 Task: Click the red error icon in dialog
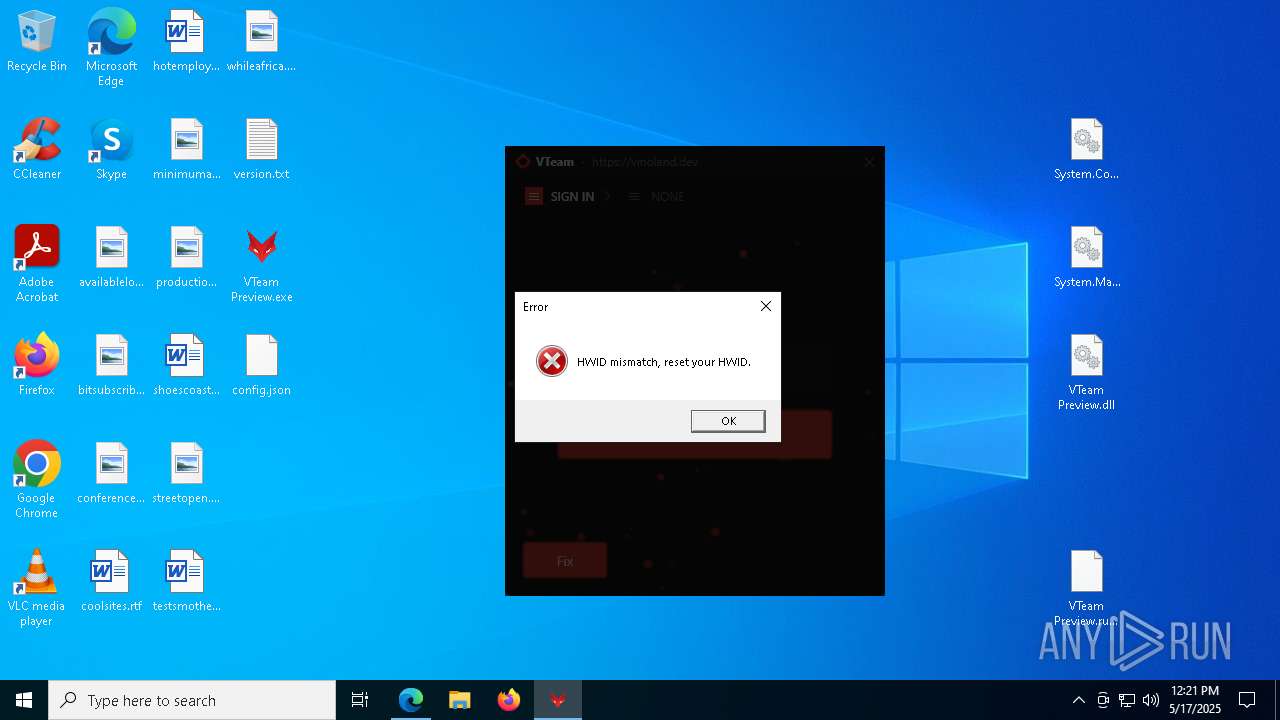[551, 361]
